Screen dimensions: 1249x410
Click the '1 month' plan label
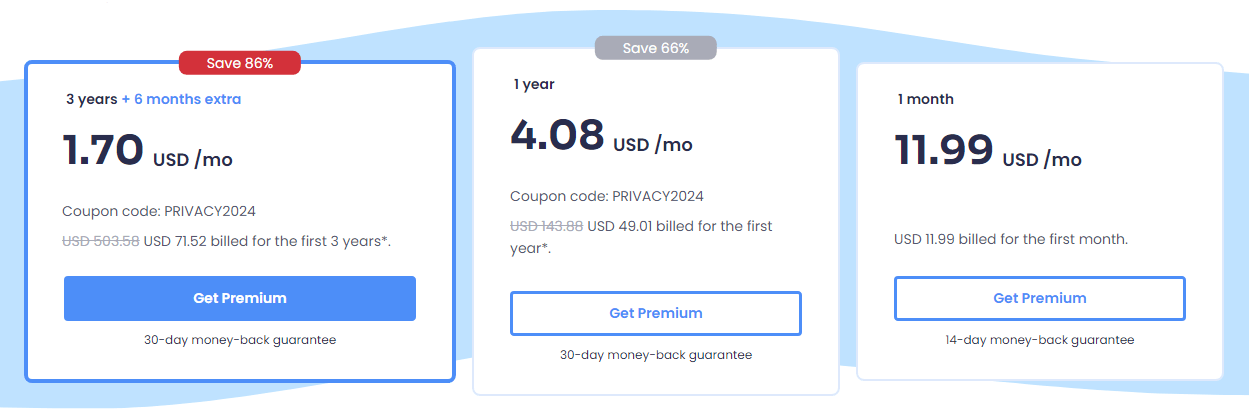925,99
